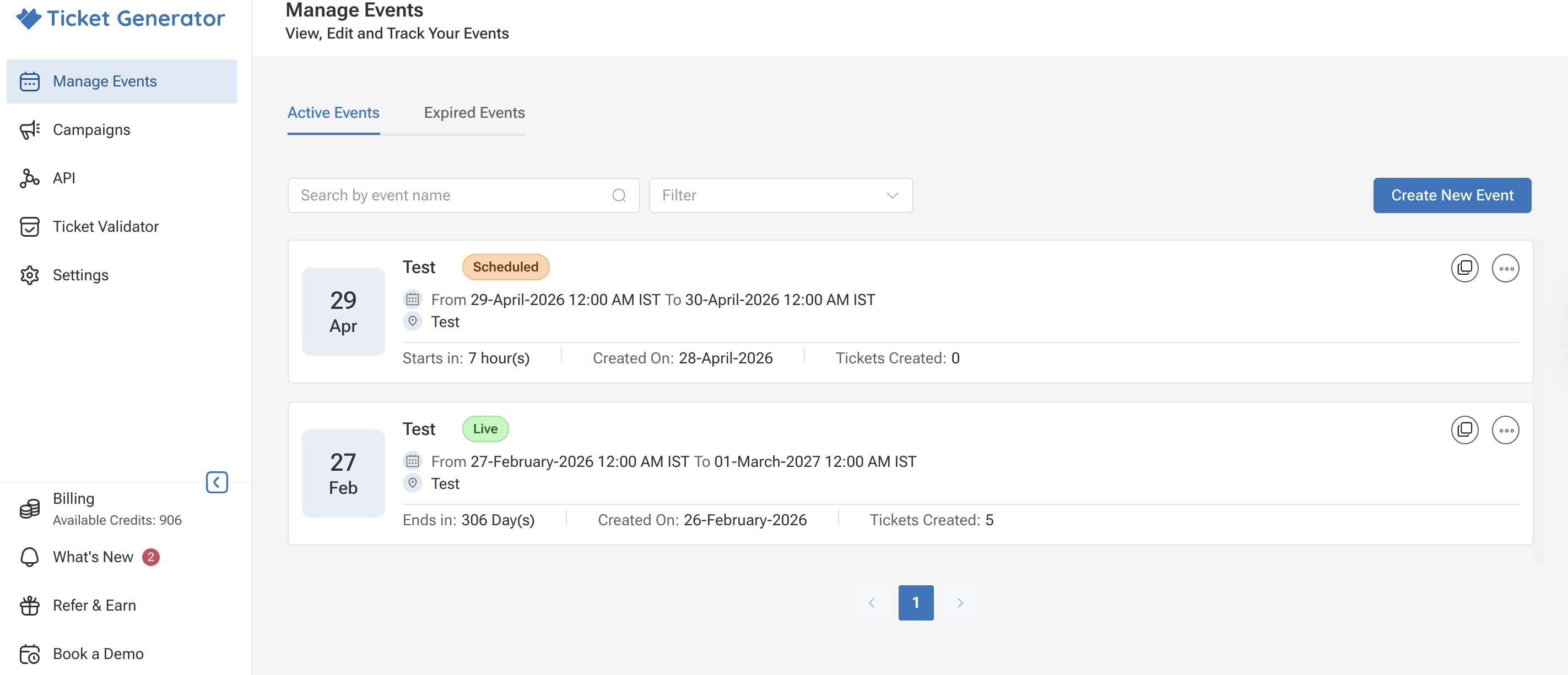Click the Settings gear icon

[29, 275]
